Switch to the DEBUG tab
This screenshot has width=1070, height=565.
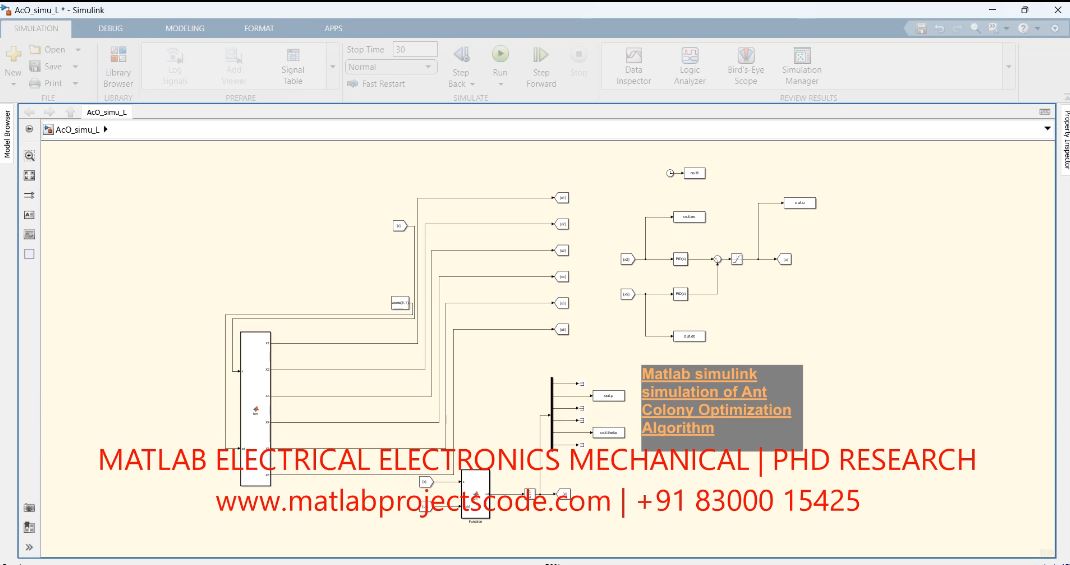110,28
